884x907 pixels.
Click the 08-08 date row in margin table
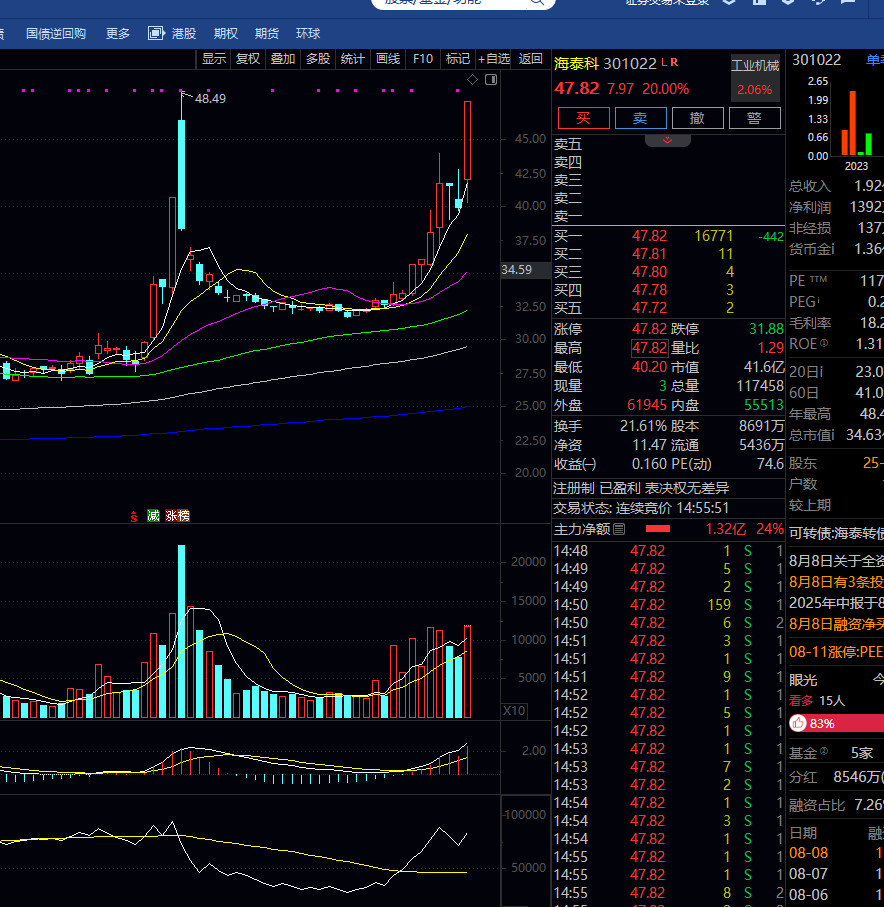[837, 853]
